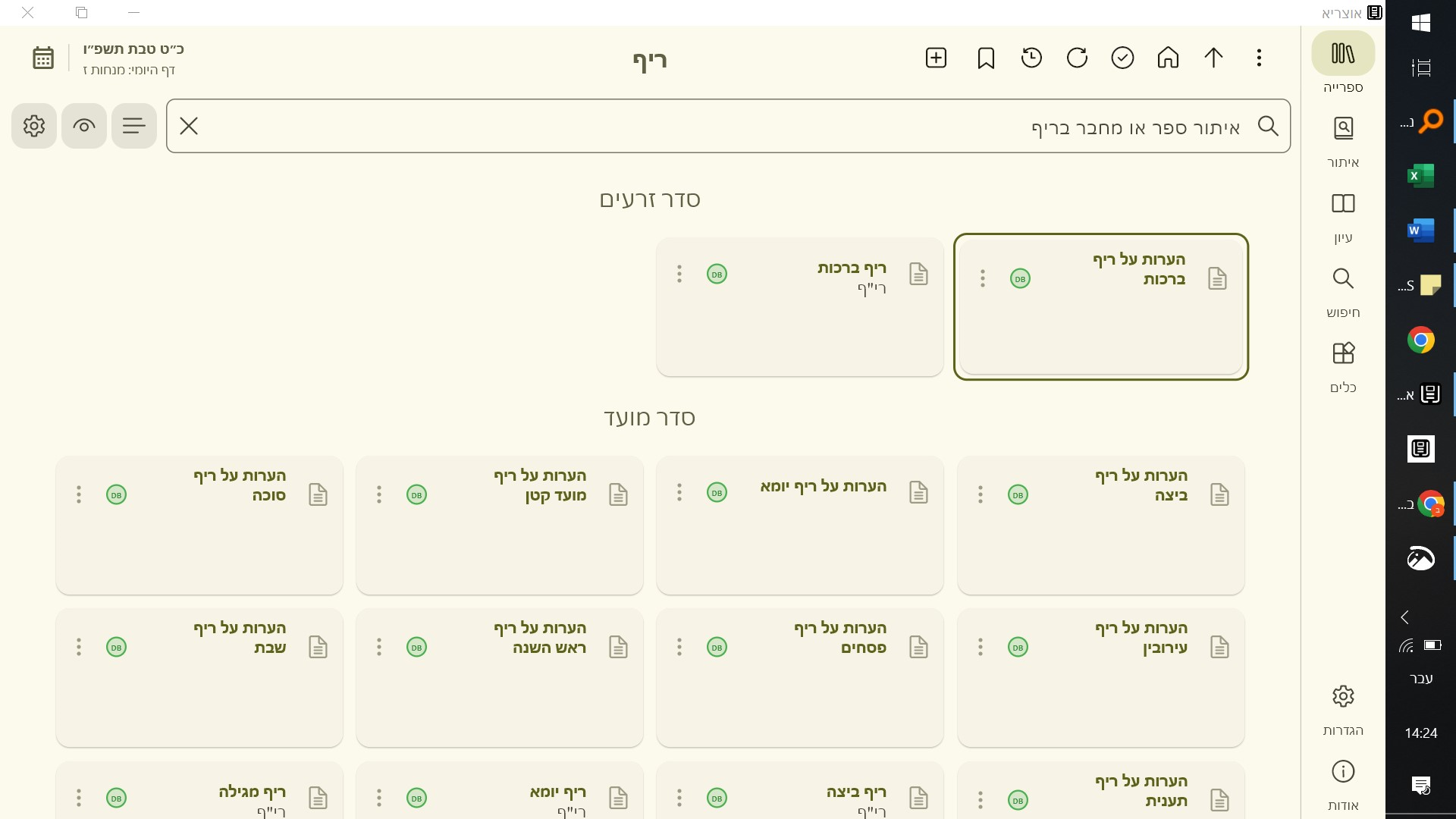This screenshot has height=819, width=1456.
Task: Click the add new tab plus icon
Action: pyautogui.click(x=936, y=58)
